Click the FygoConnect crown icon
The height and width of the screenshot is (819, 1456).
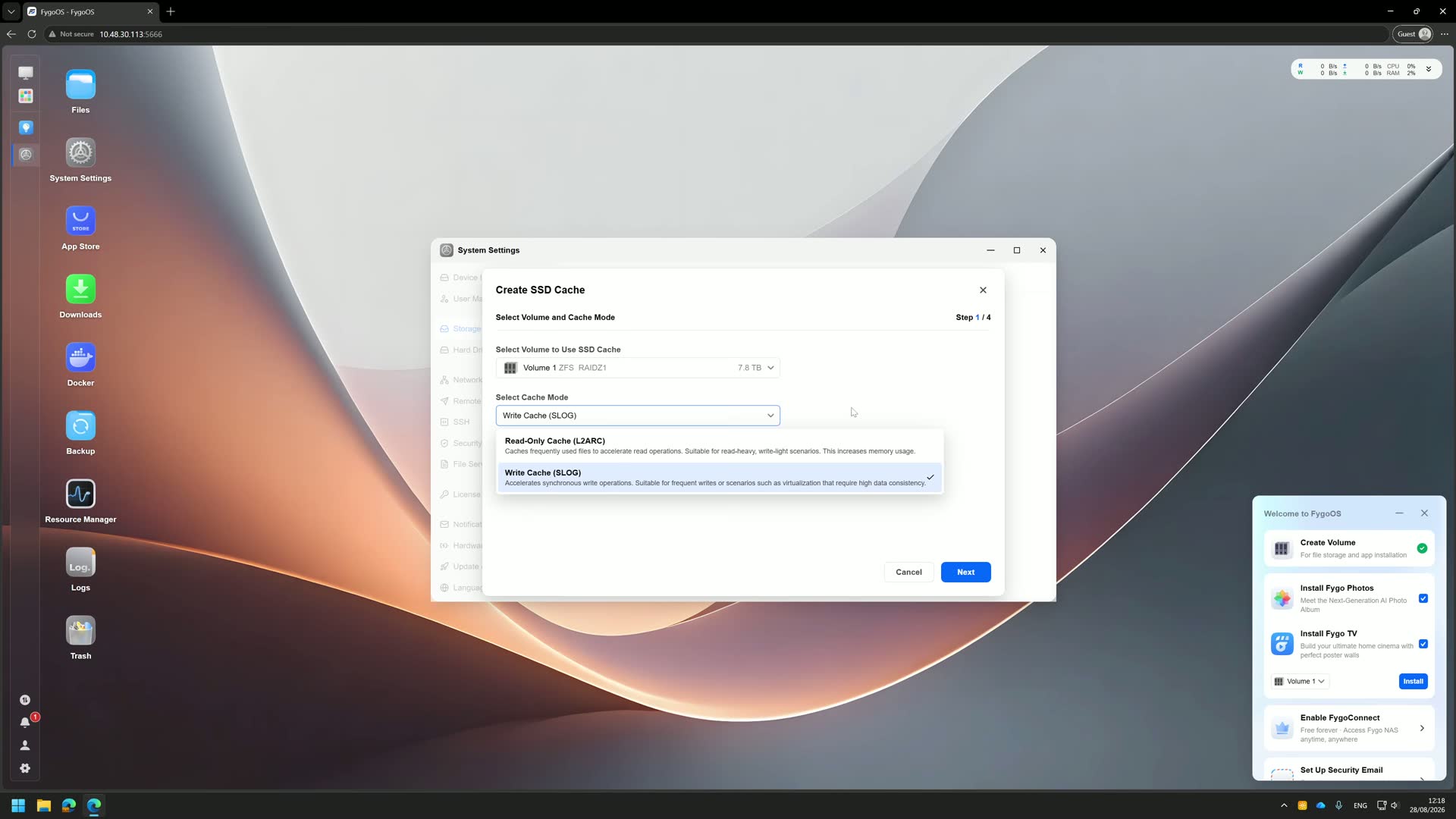(1282, 728)
